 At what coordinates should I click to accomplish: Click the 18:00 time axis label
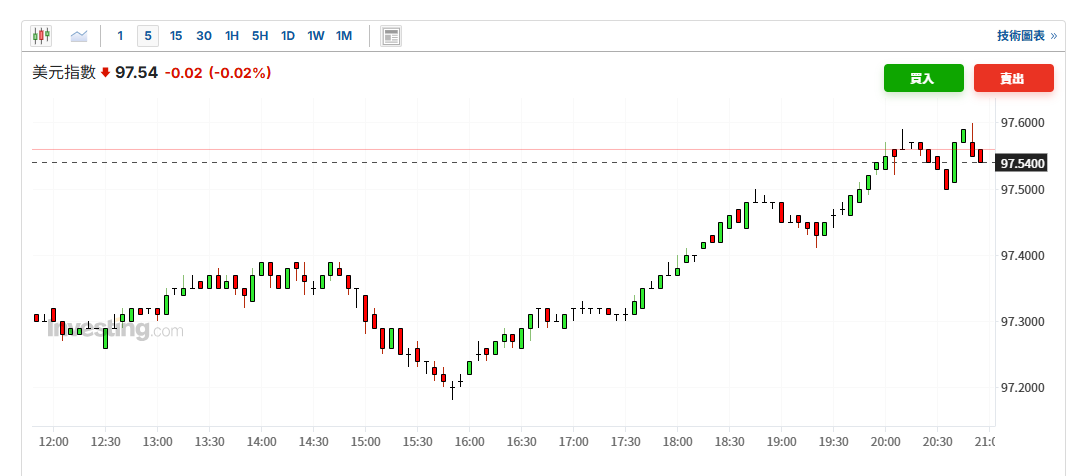click(x=678, y=442)
